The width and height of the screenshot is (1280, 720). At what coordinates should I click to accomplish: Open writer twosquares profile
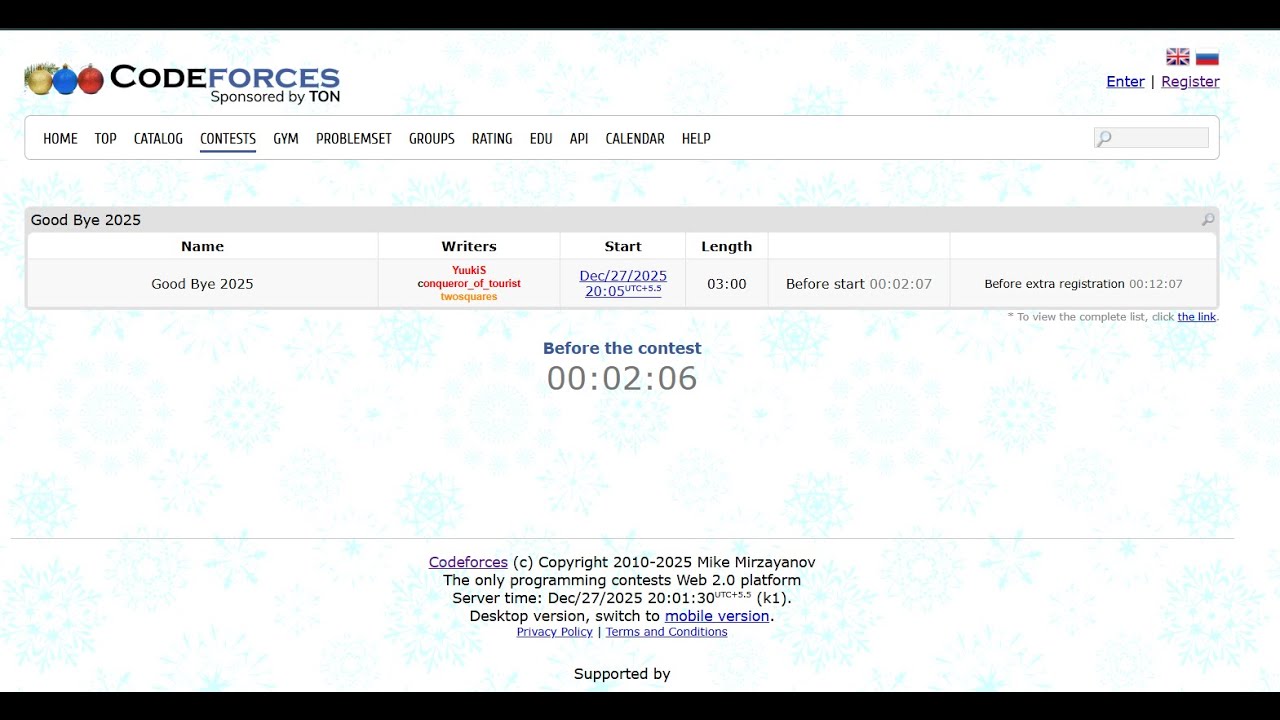469,296
